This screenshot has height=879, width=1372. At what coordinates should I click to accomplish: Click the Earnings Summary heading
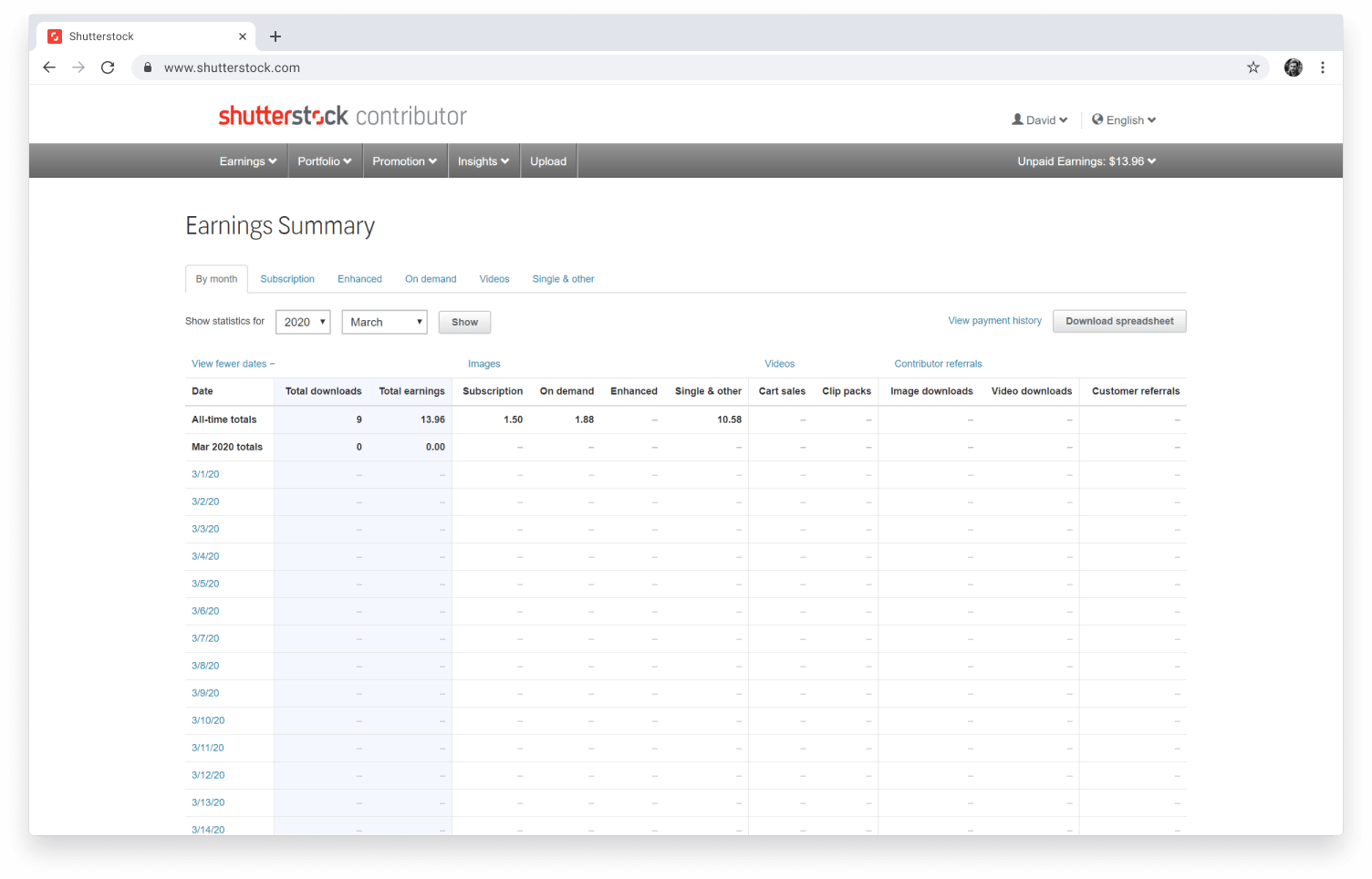(280, 226)
